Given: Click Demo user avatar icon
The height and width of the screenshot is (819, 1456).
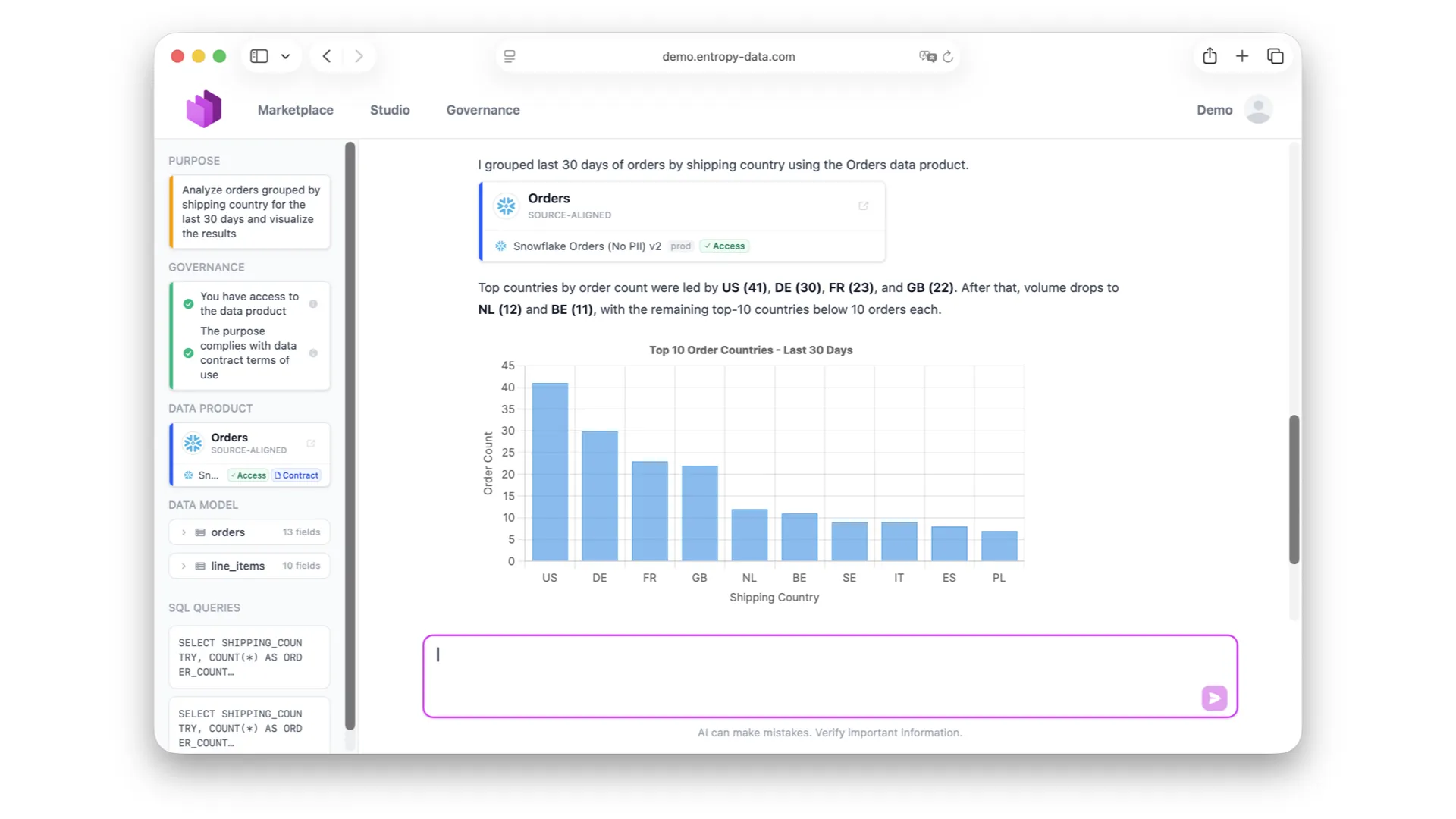Looking at the screenshot, I should (x=1258, y=109).
